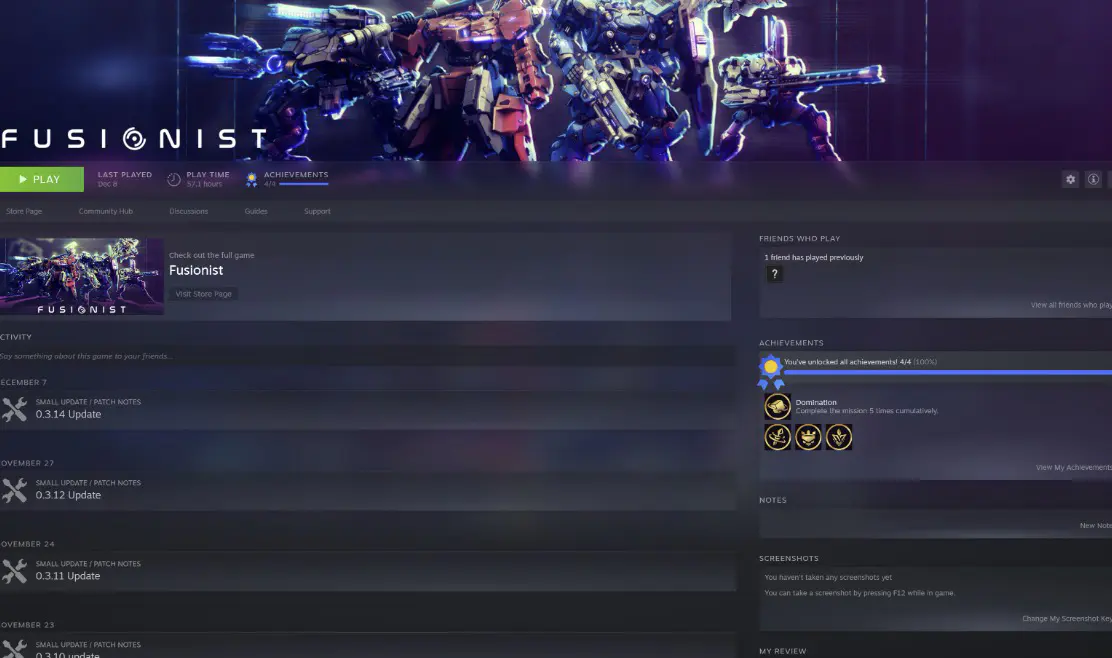The image size is (1112, 658).
Task: Open the Domination achievement icon
Action: tap(777, 406)
